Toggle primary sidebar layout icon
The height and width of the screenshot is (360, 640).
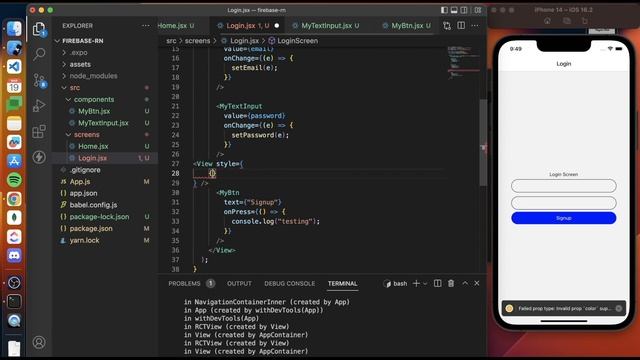click(444, 10)
